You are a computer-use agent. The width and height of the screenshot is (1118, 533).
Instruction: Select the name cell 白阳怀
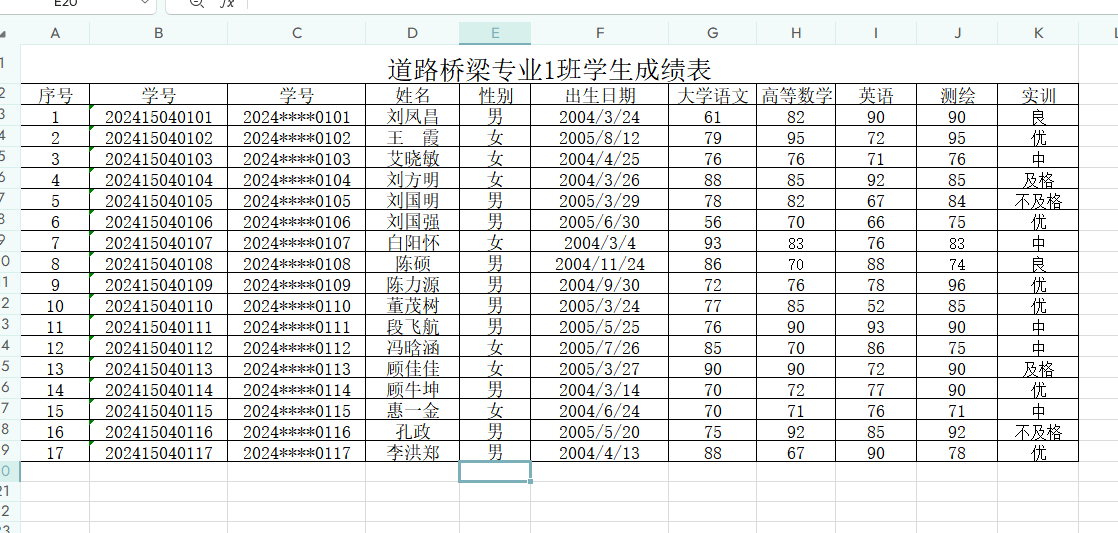(412, 242)
